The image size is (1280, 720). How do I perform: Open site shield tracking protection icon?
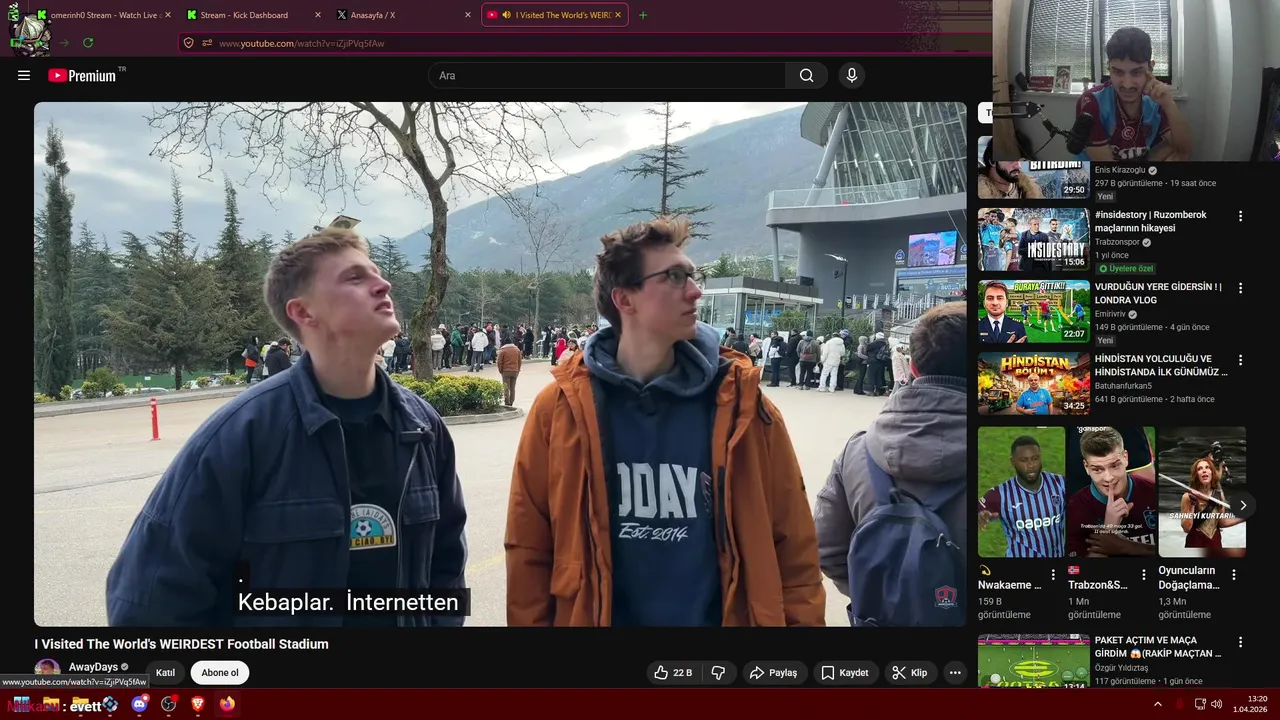click(188, 43)
